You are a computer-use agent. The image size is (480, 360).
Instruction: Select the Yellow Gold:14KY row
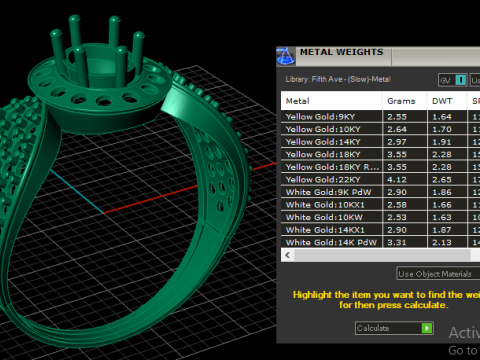pos(380,142)
